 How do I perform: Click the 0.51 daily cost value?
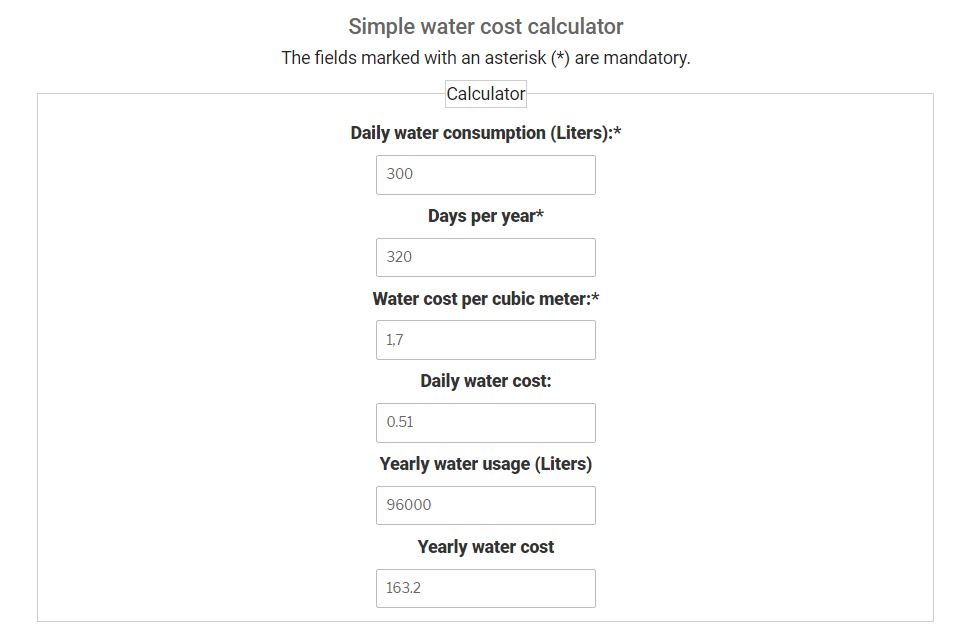coord(400,422)
